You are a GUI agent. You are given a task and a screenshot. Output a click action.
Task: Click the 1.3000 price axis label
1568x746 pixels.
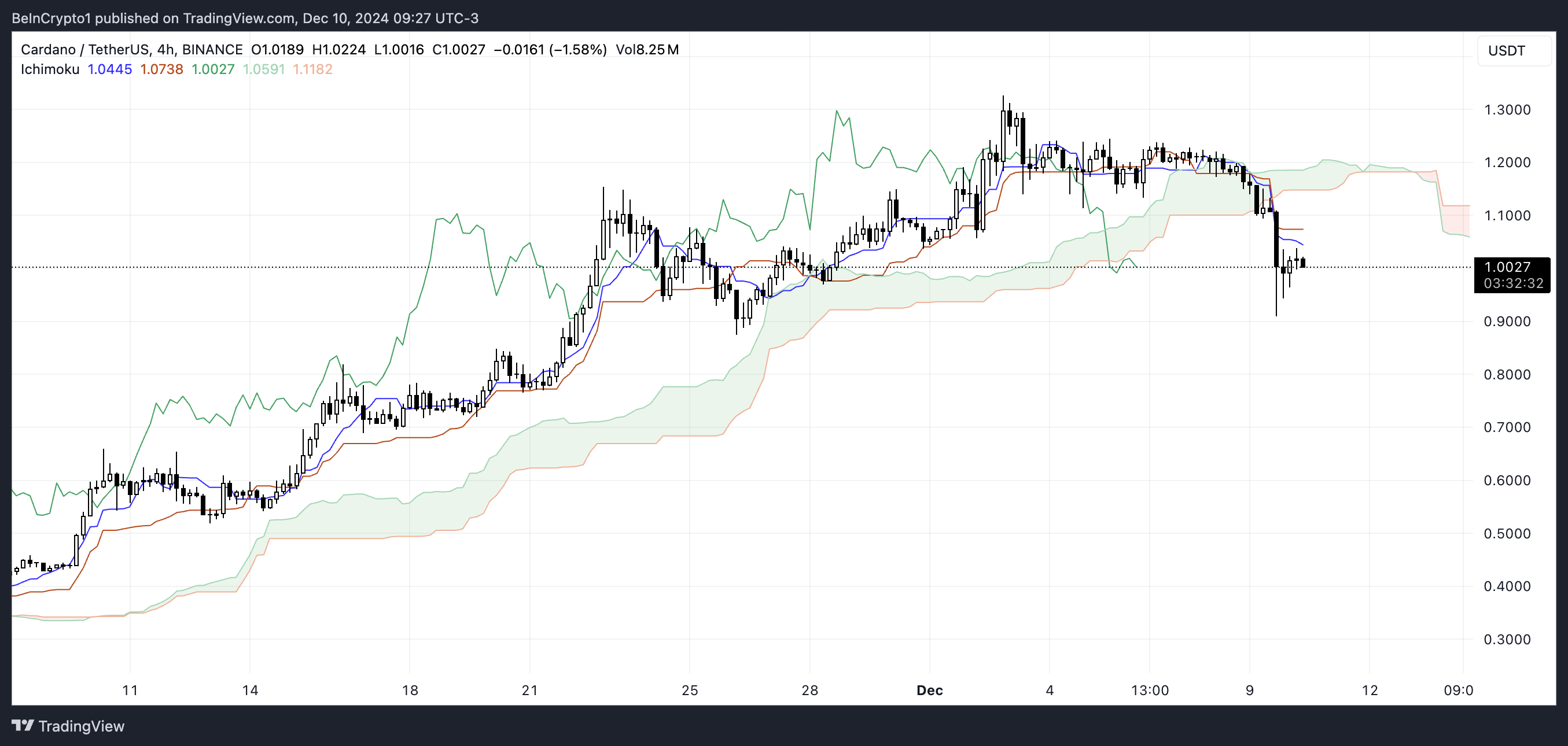(1507, 109)
